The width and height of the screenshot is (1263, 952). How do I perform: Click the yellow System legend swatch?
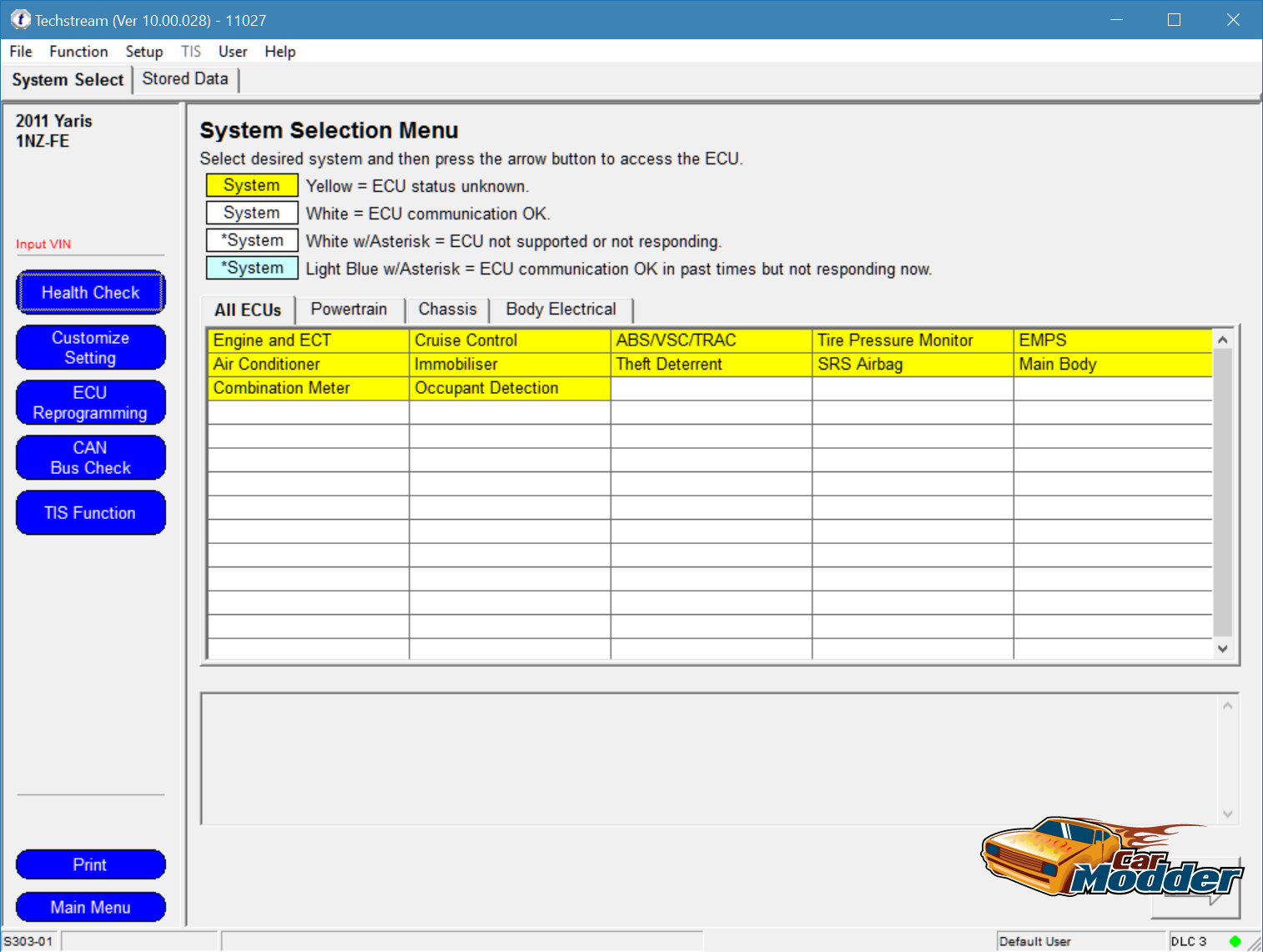pyautogui.click(x=252, y=185)
